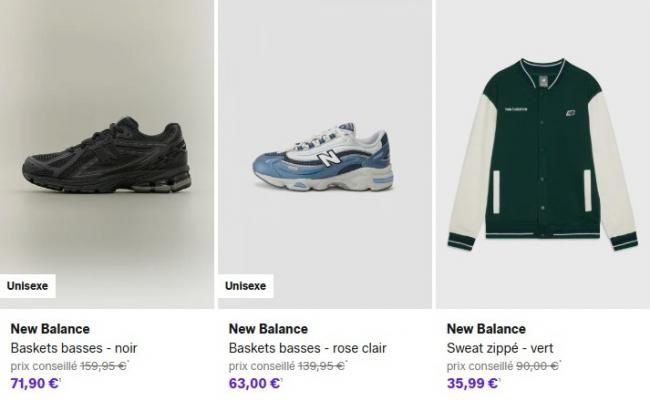Click the 71,90 € sale price
The height and width of the screenshot is (401, 650).
pos(34,383)
